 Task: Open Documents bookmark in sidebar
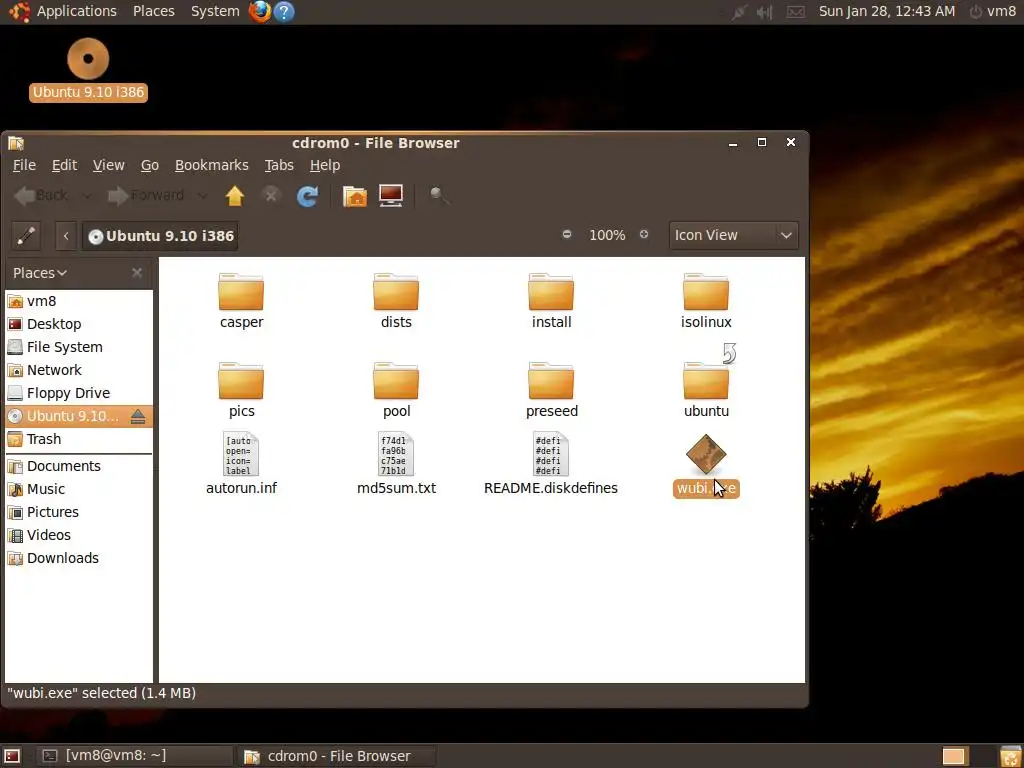[x=78, y=466]
